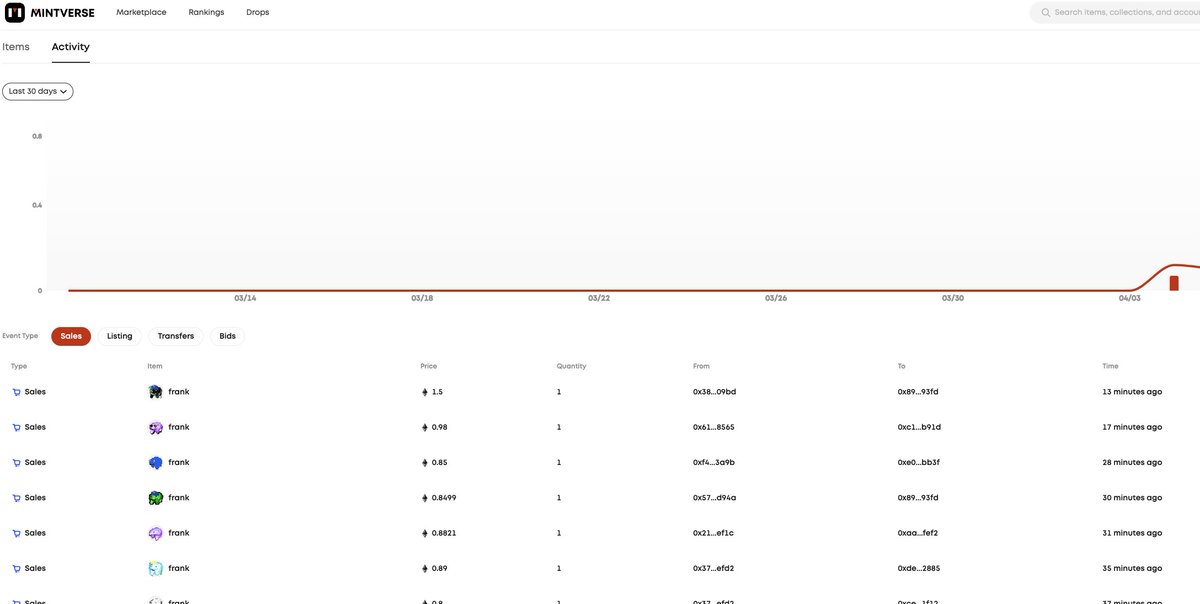Click the 35 minutes ago timestamp
The image size is (1200, 604).
tap(1132, 568)
